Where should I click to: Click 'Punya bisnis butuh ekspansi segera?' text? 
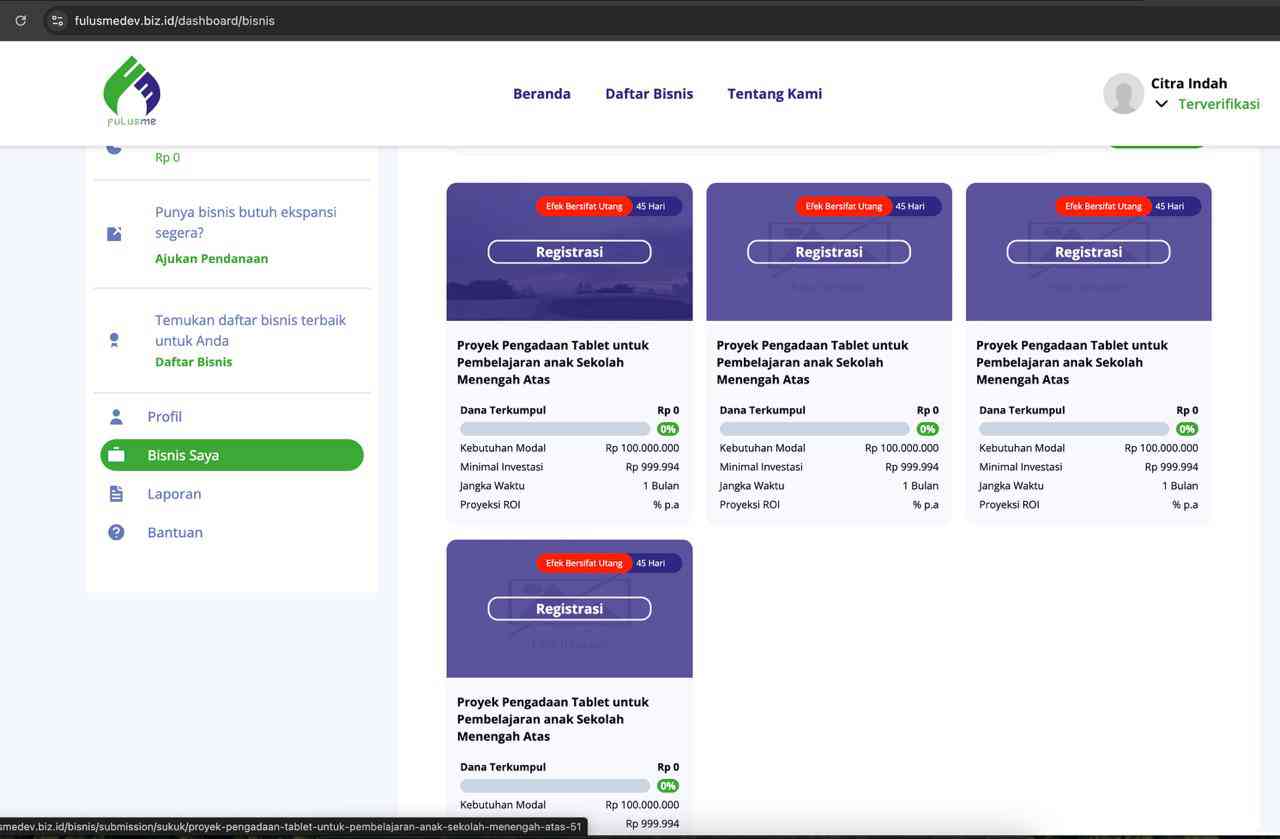[246, 222]
